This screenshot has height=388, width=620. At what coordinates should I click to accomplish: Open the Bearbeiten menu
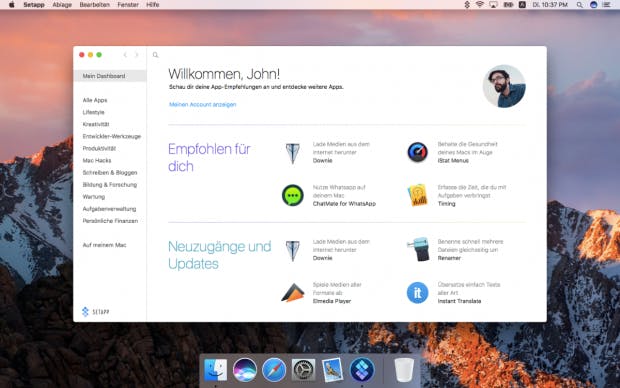[95, 5]
